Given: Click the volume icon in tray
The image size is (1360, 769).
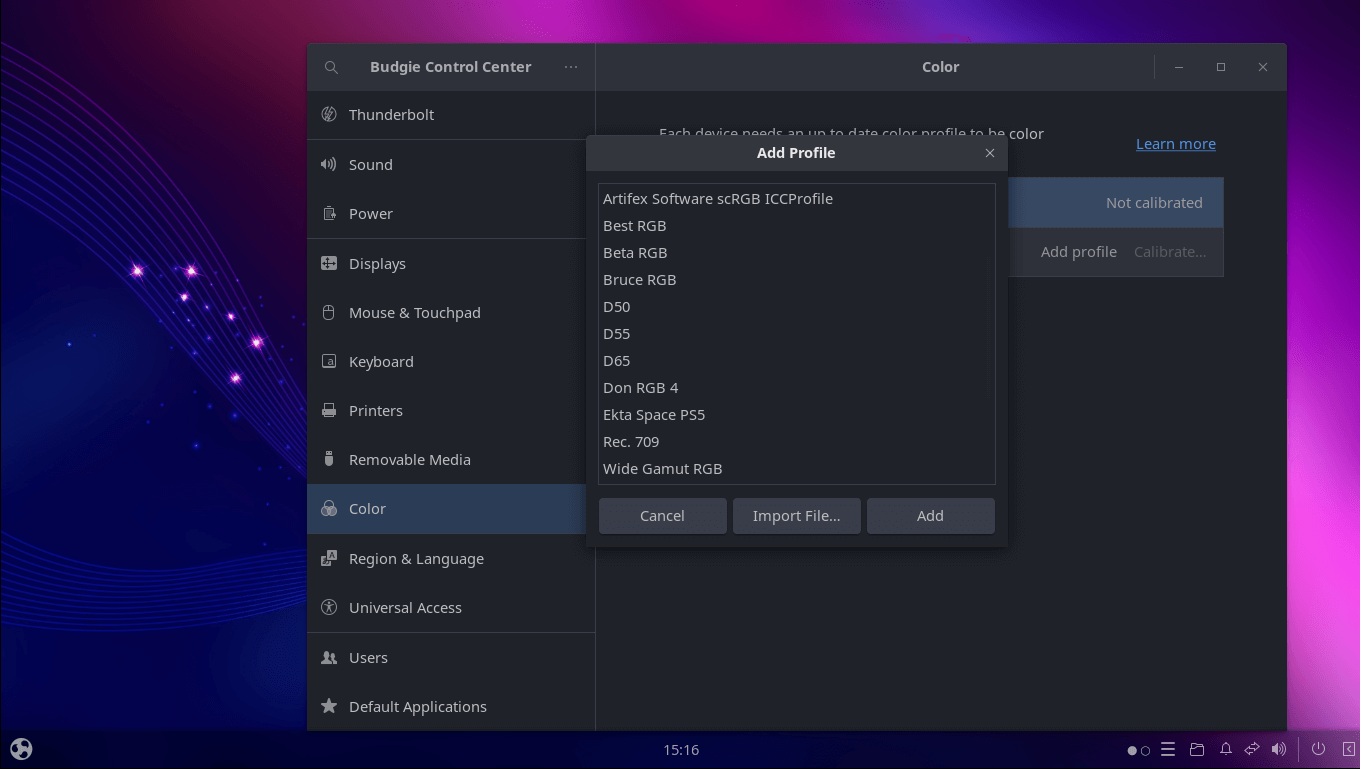Looking at the screenshot, I should [x=1279, y=749].
